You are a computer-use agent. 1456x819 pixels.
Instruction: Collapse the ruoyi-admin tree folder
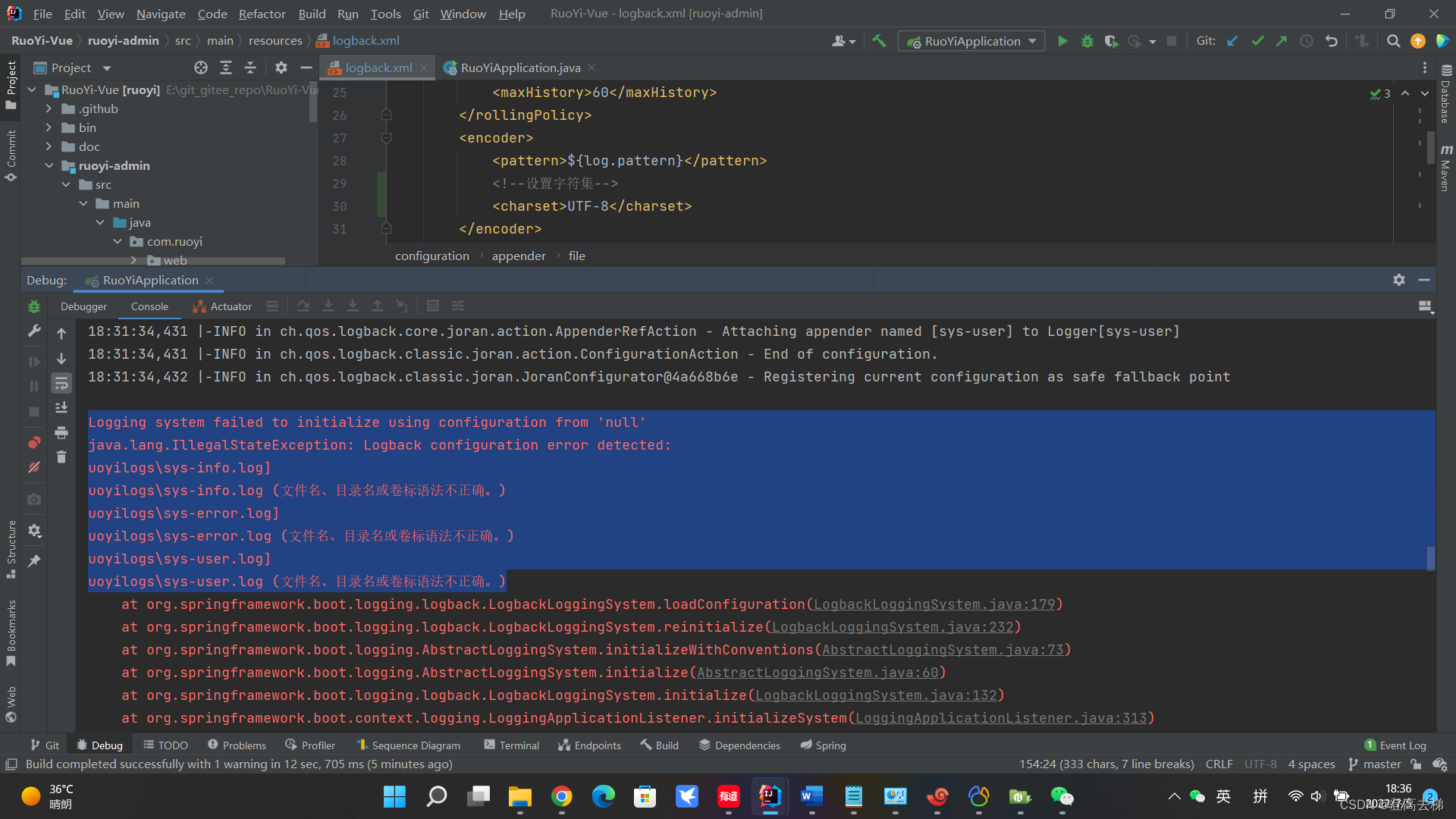click(x=49, y=165)
